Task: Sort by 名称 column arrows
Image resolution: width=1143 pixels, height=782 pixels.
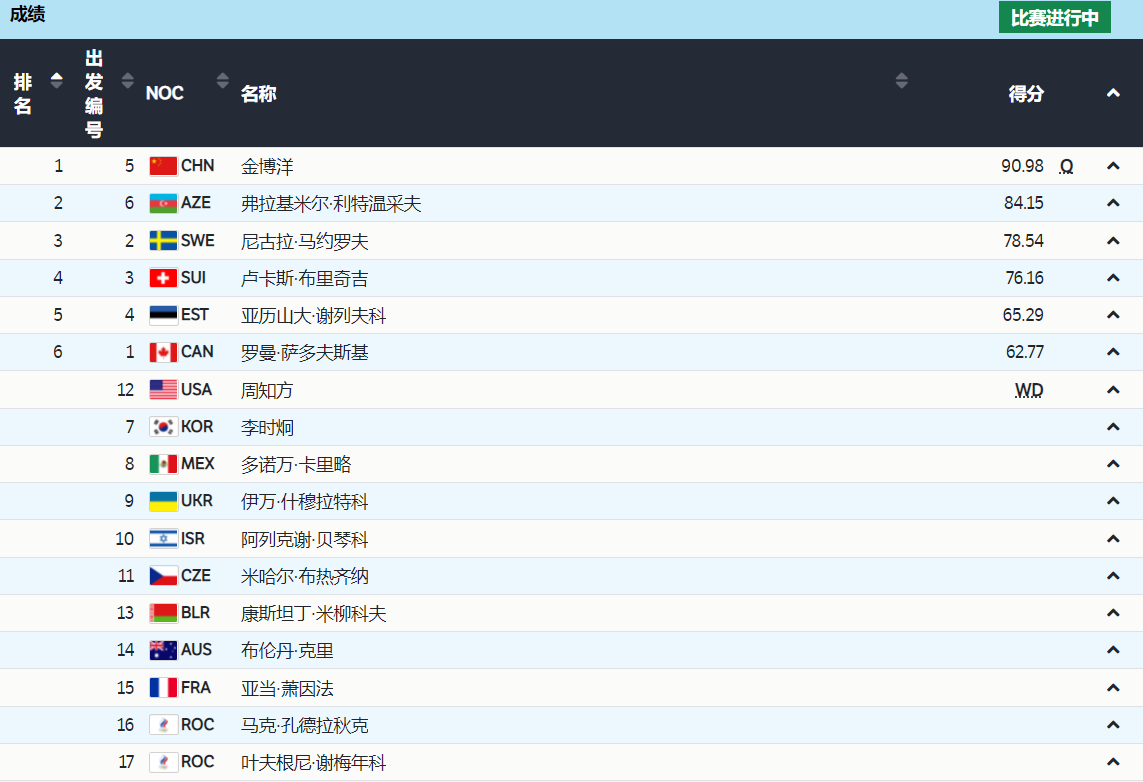Action: (901, 80)
